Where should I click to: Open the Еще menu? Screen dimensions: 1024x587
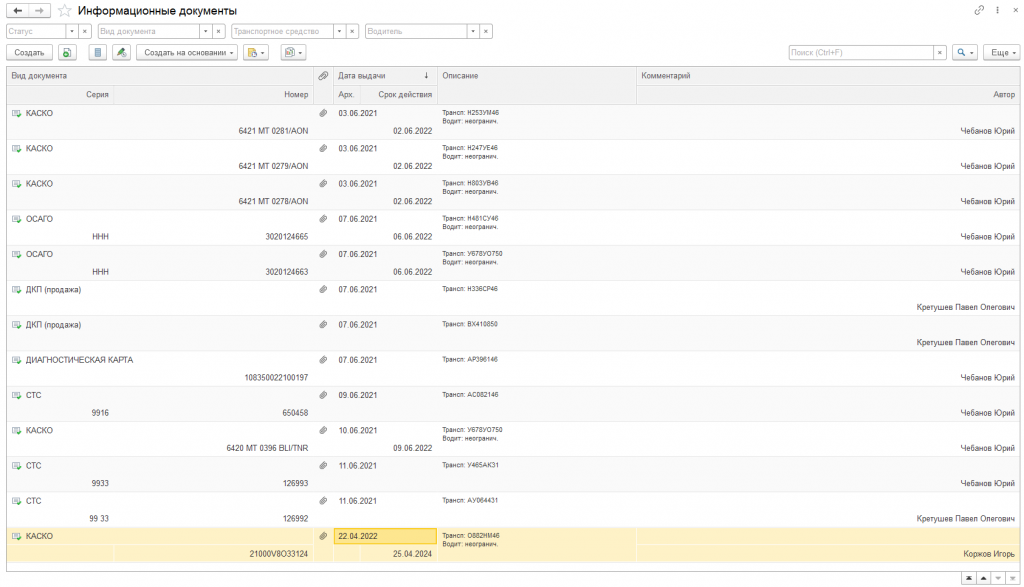pos(1000,52)
